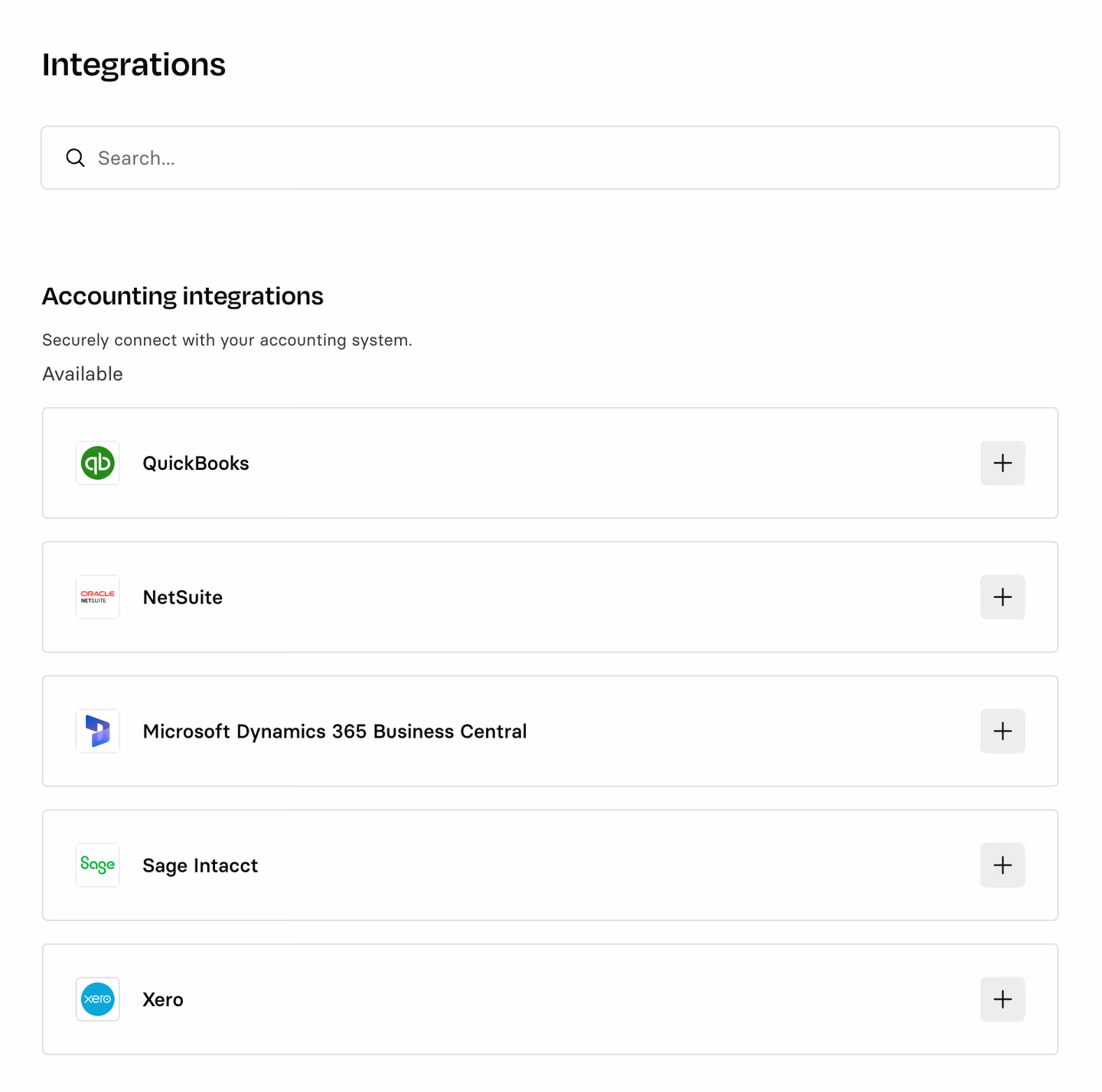
Task: Select the Sage Intacct name label
Action: click(201, 865)
